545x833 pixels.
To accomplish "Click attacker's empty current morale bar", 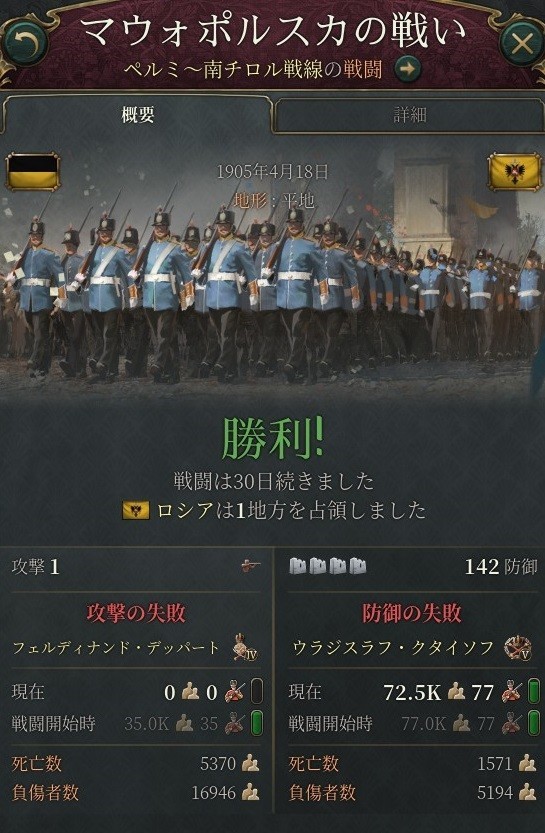I will [257, 692].
